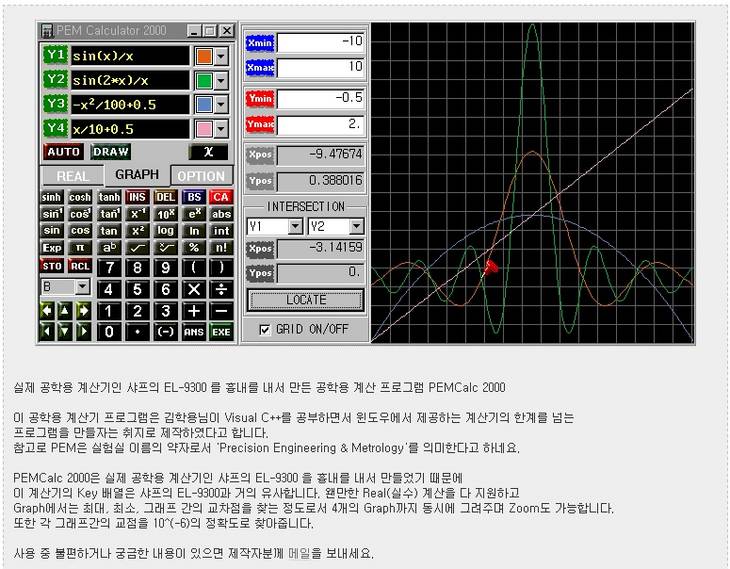The image size is (730, 569).
Task: Click the STO store key
Action: point(52,266)
